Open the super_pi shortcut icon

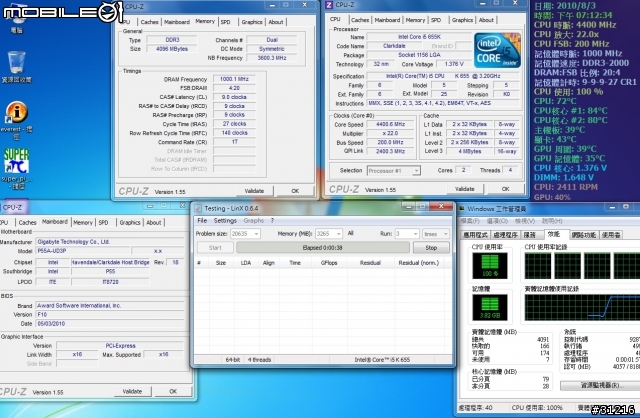[x=16, y=161]
